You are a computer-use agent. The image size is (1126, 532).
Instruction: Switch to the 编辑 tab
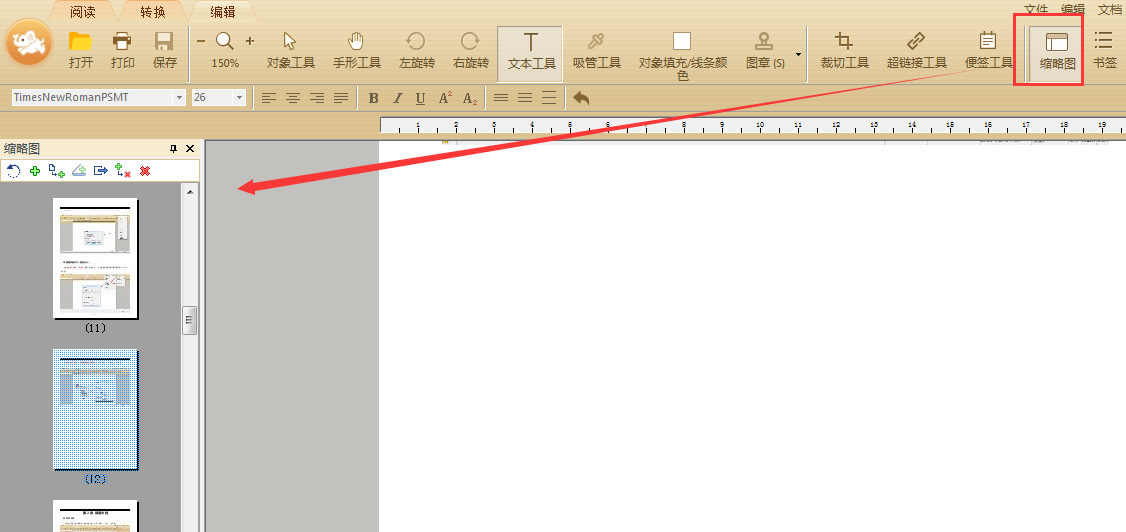coord(223,11)
